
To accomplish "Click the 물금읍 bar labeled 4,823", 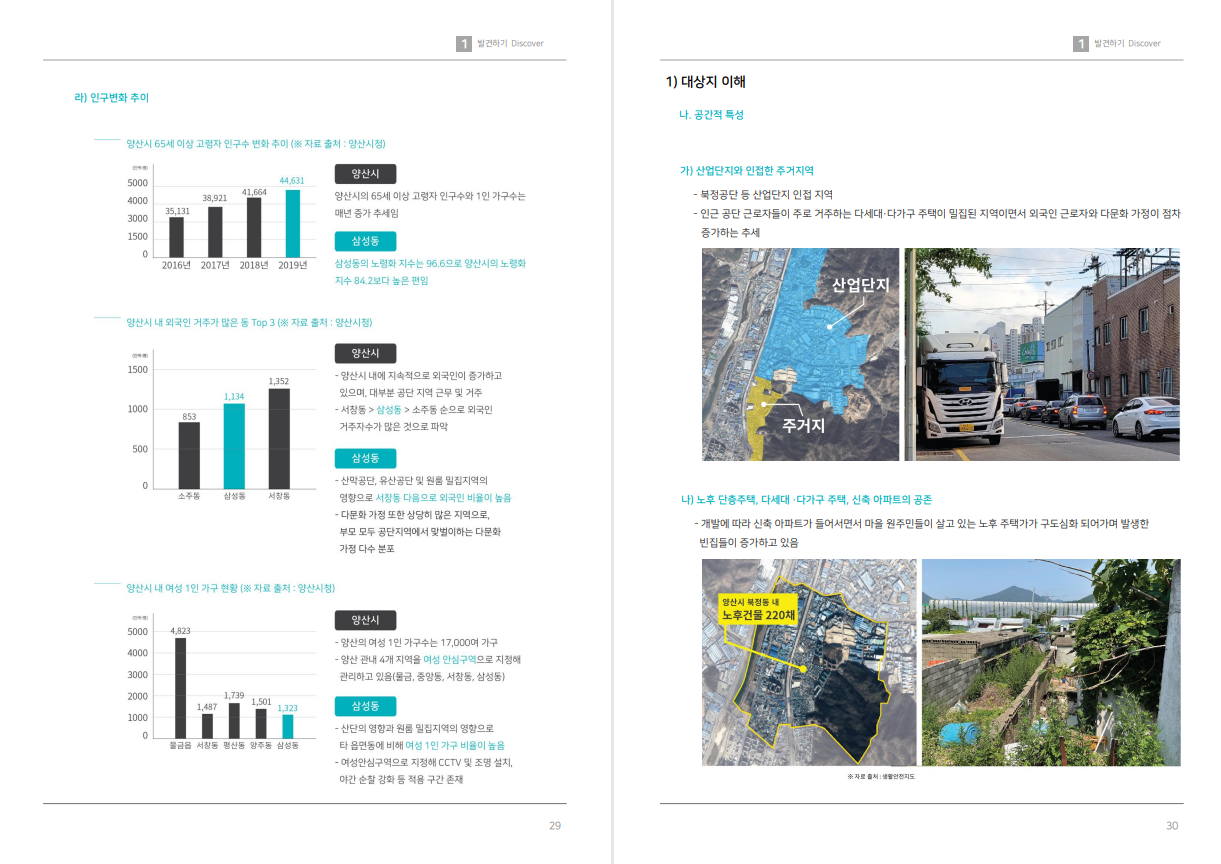I will click(180, 687).
